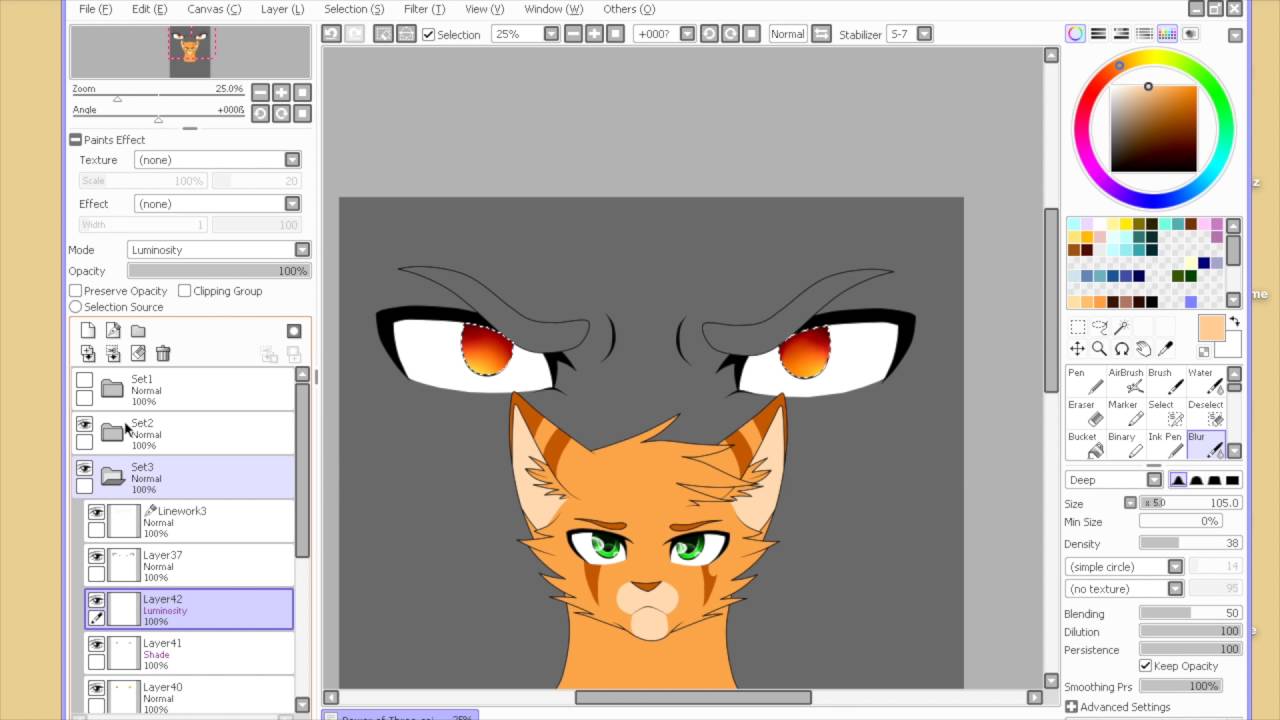Create a new layer folder
Image resolution: width=1280 pixels, height=720 pixels.
coord(138,331)
